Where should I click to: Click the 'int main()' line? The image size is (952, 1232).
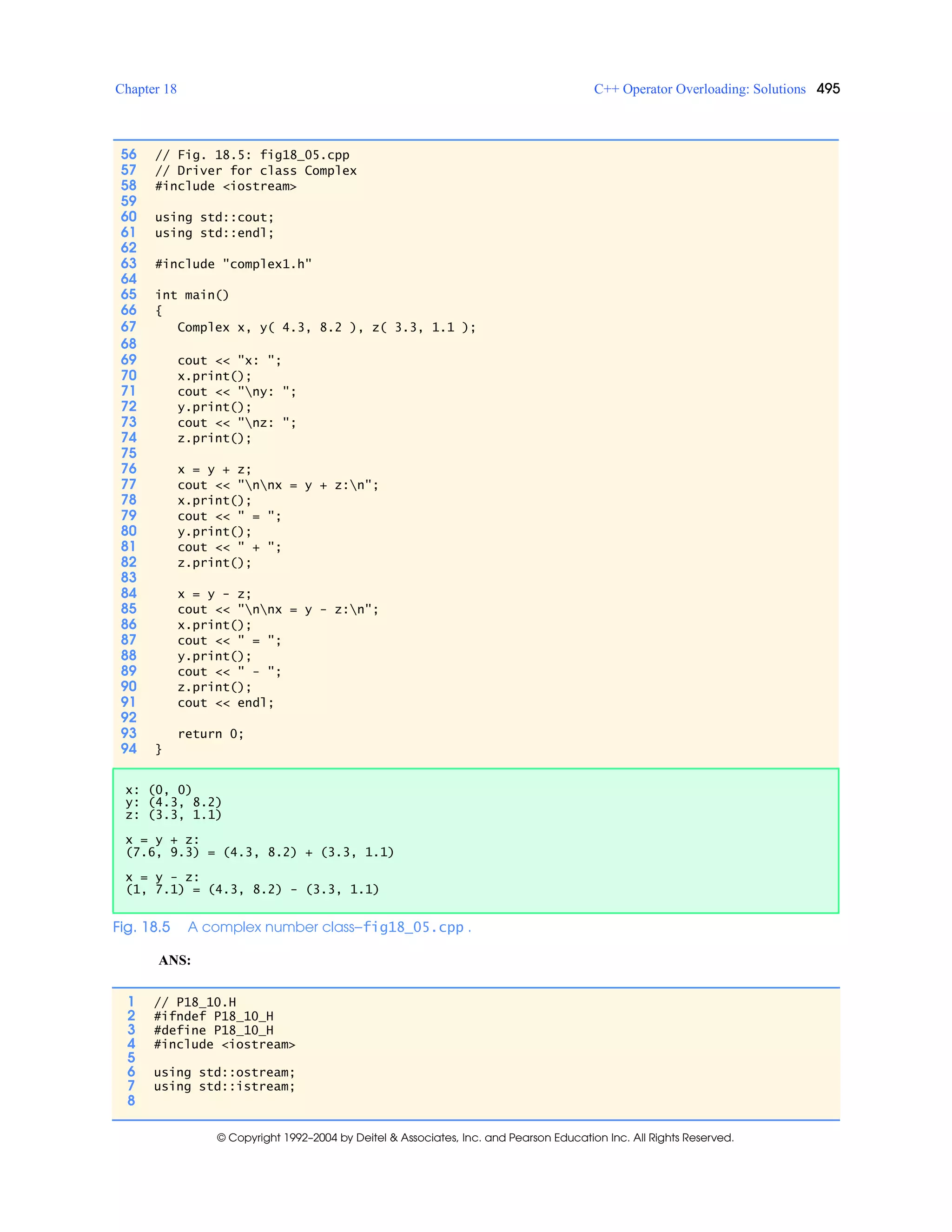[x=192, y=295]
